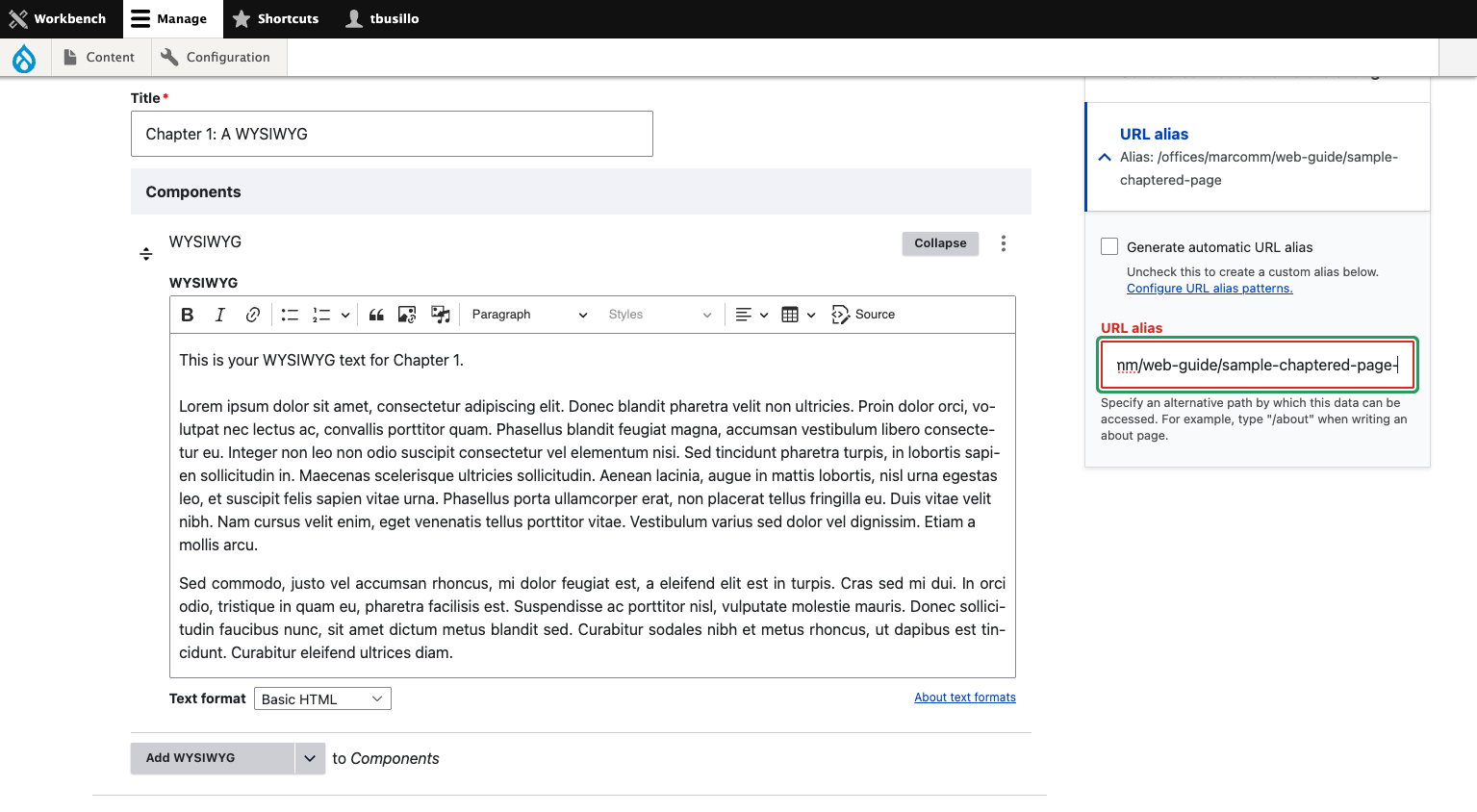Image resolution: width=1477 pixels, height=812 pixels.
Task: Follow Configure URL alias patterns link
Action: click(x=1210, y=289)
